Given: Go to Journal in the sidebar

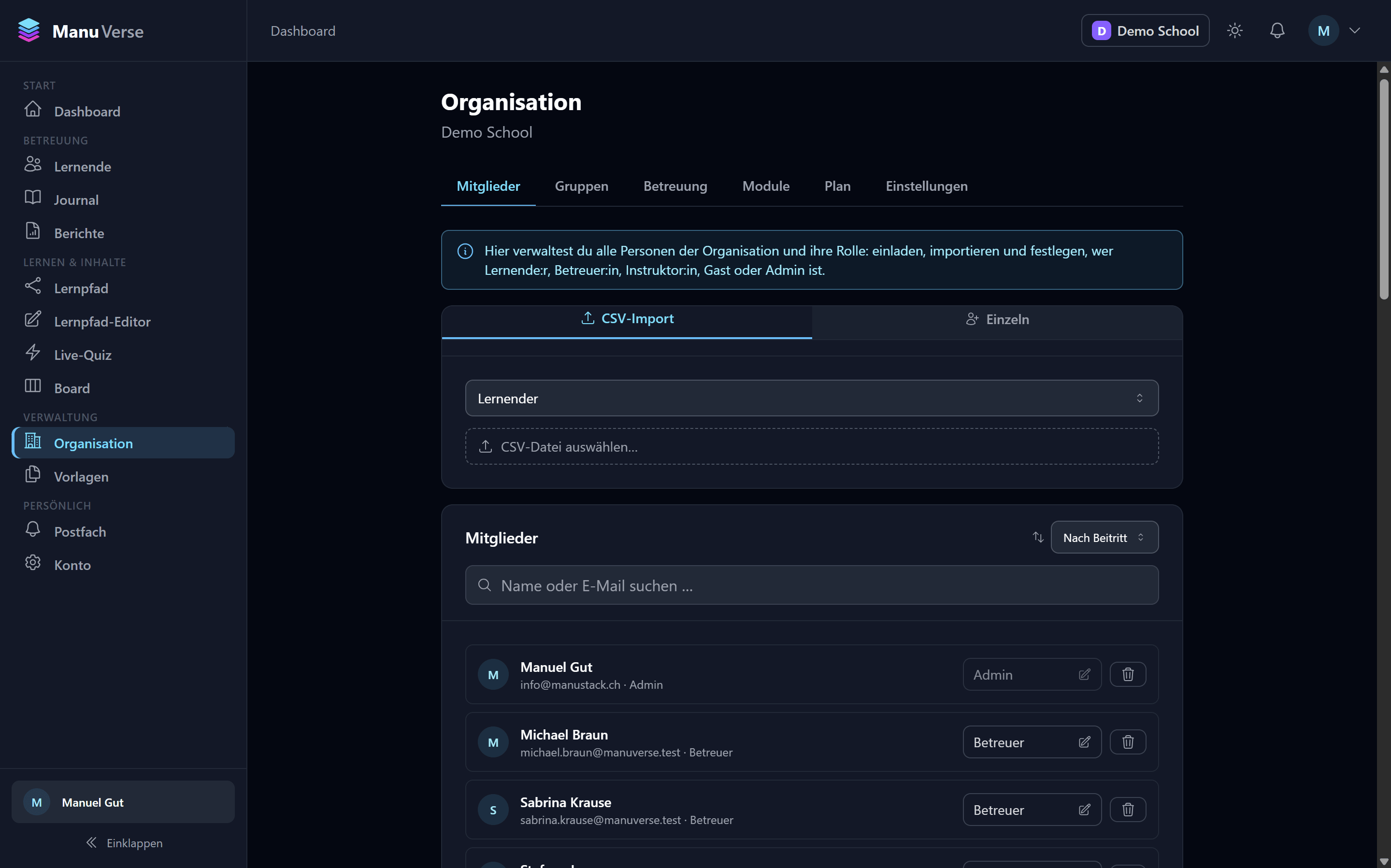Looking at the screenshot, I should (x=123, y=199).
